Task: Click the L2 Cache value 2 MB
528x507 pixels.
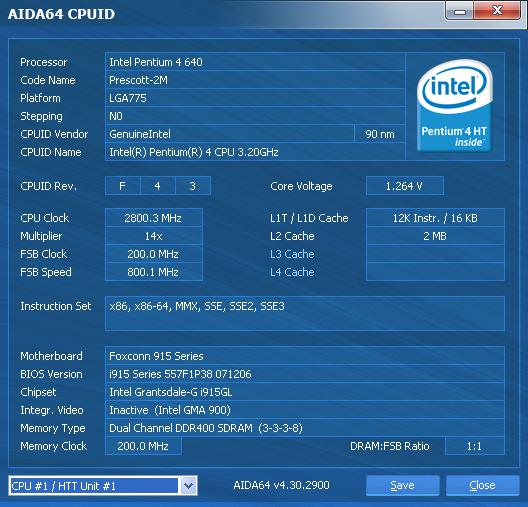Action: click(435, 236)
